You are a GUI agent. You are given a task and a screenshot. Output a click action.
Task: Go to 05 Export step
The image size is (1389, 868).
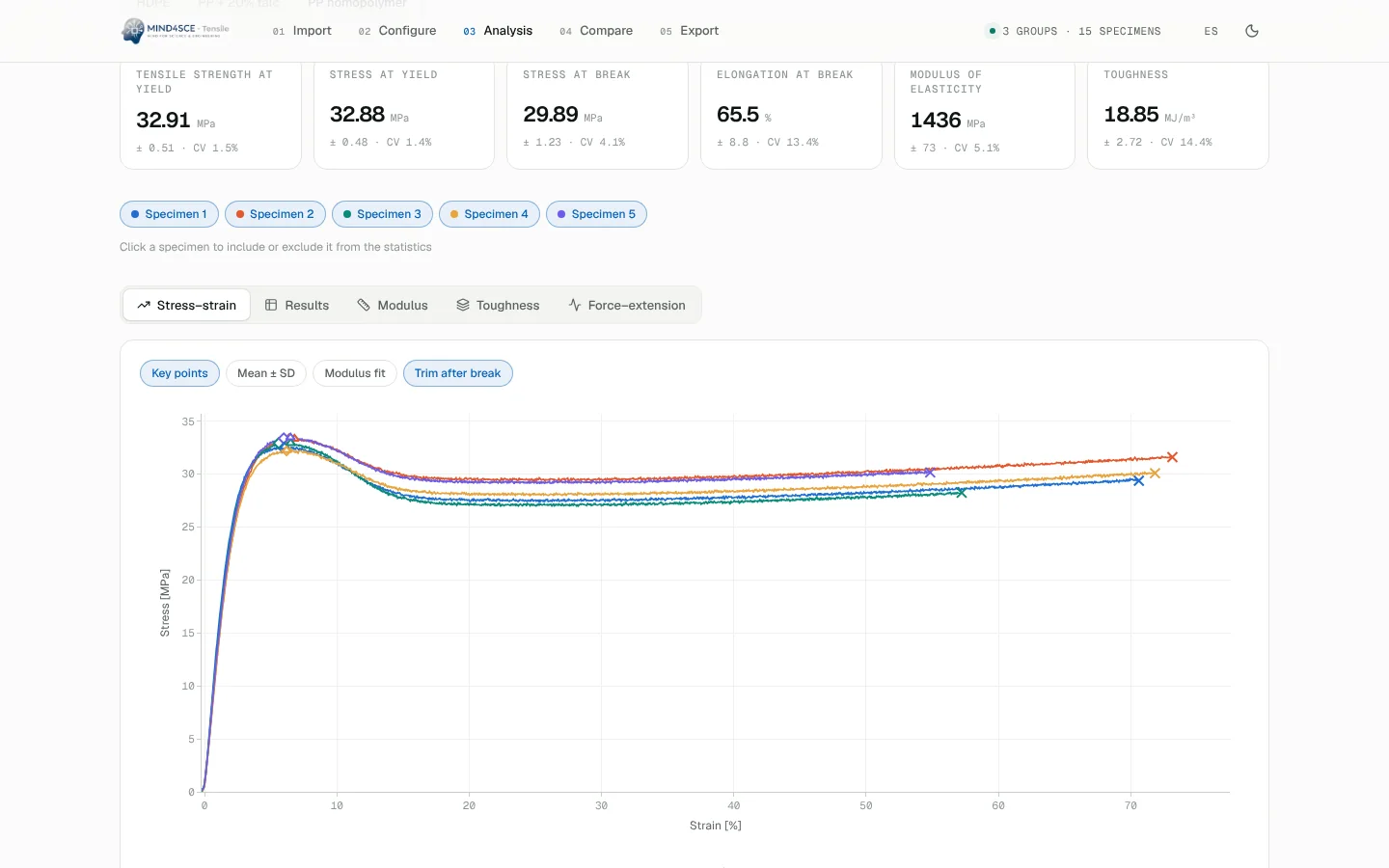coord(690,31)
